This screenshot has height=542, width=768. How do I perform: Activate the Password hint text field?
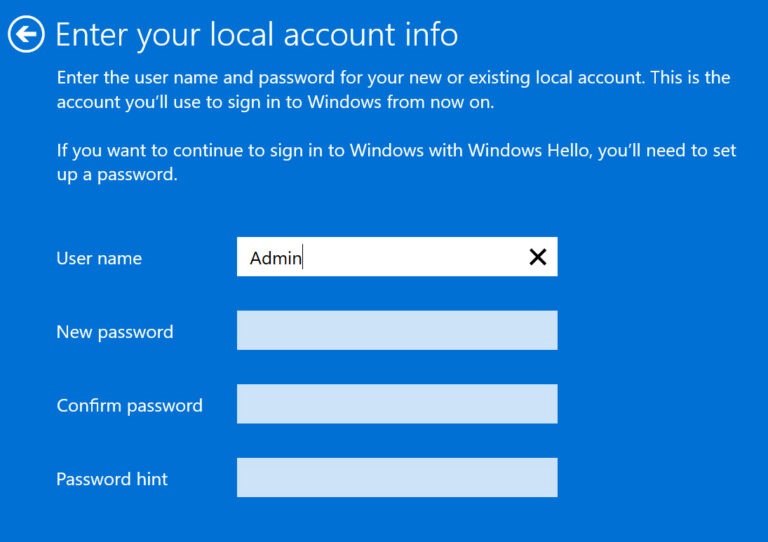397,478
